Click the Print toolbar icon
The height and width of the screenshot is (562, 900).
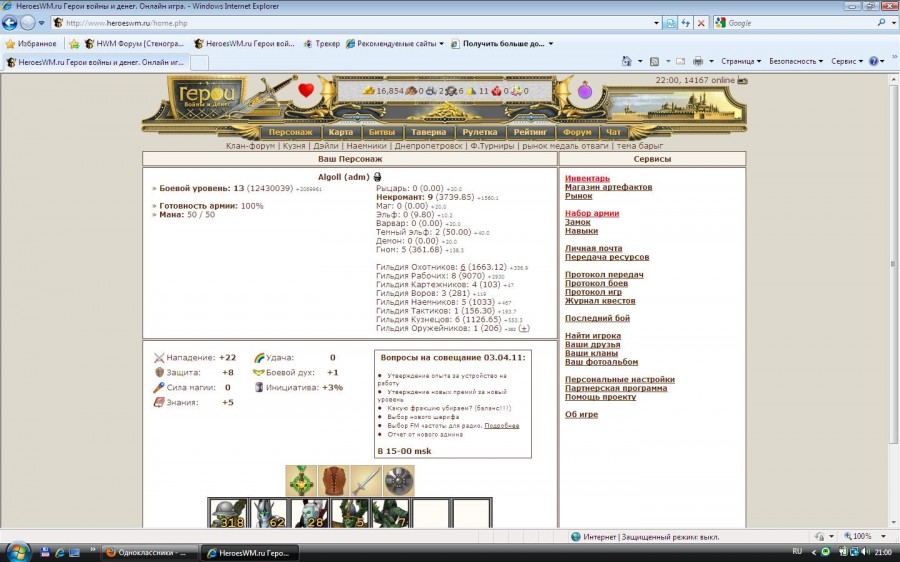pos(698,61)
